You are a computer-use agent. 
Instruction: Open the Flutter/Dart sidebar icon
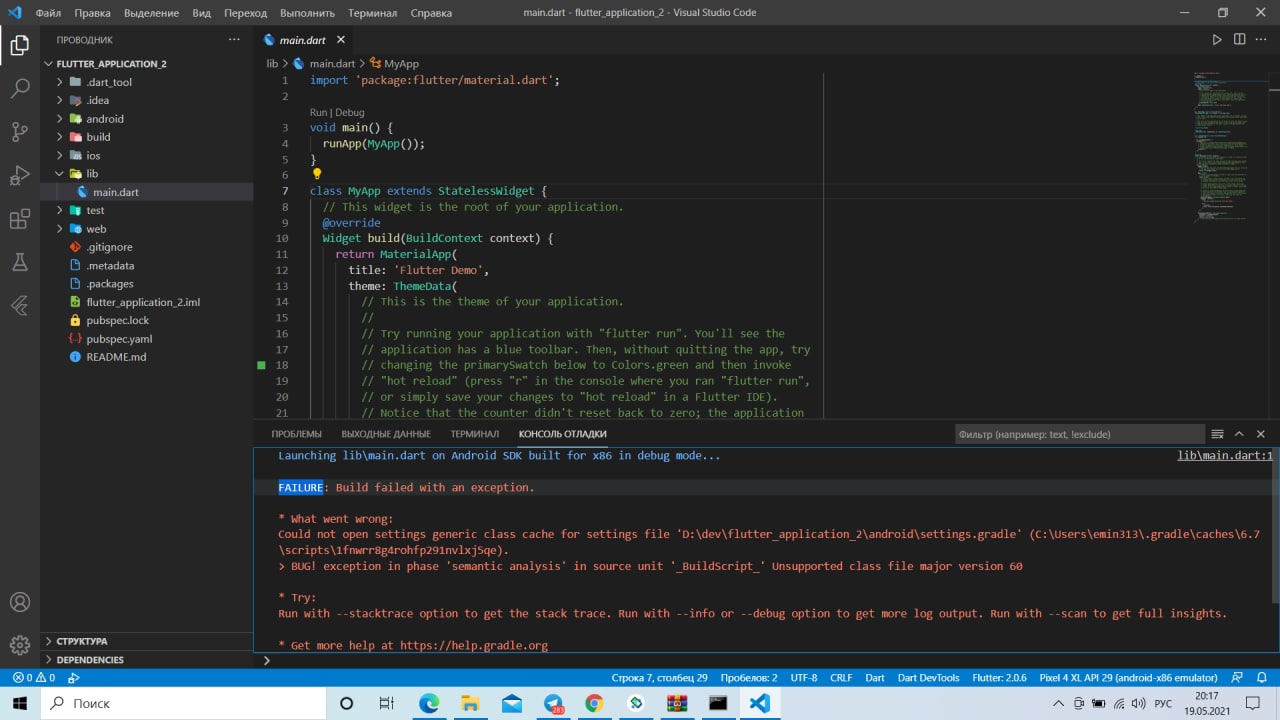20,306
